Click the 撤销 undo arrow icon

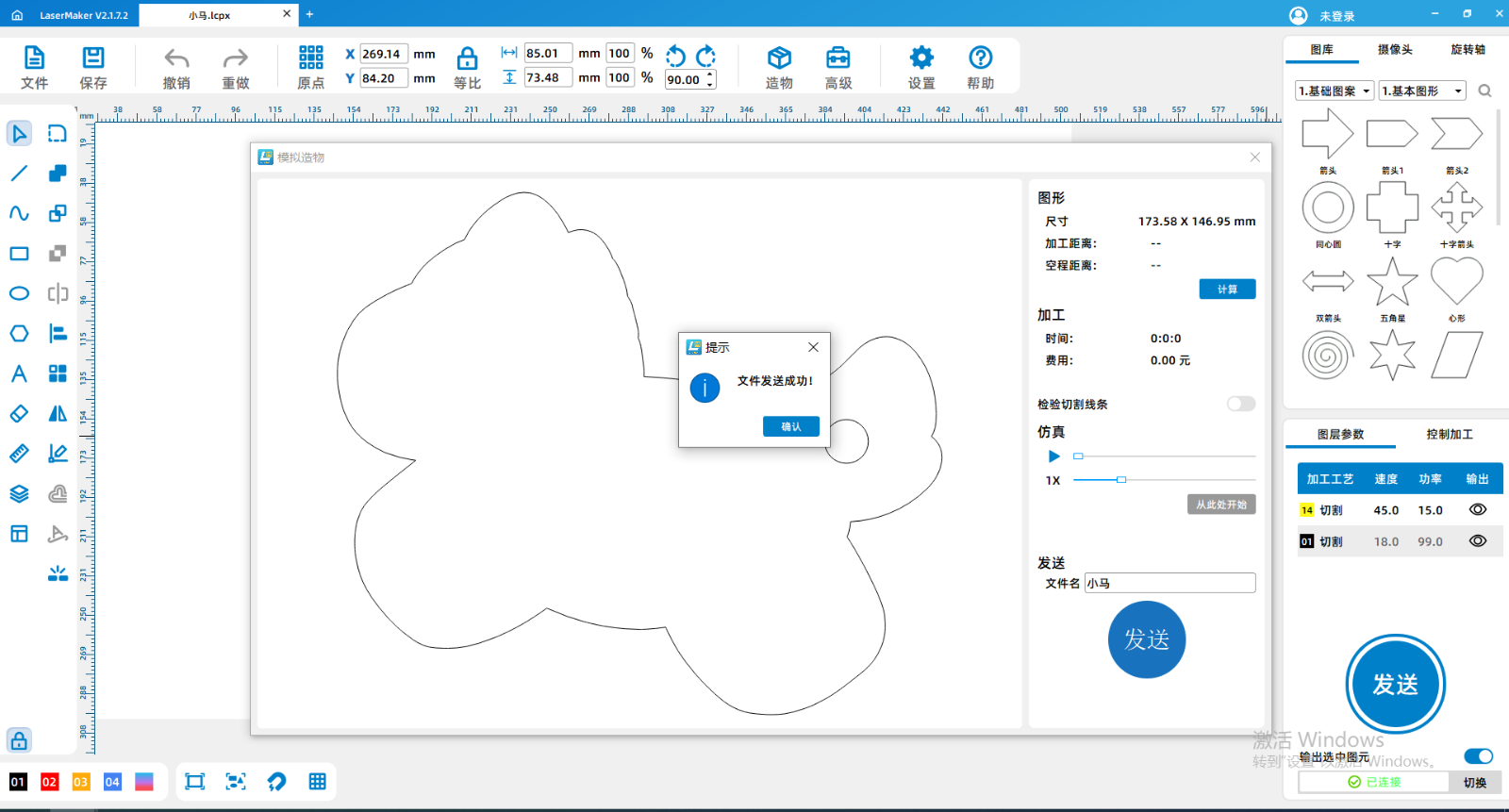coord(176,58)
